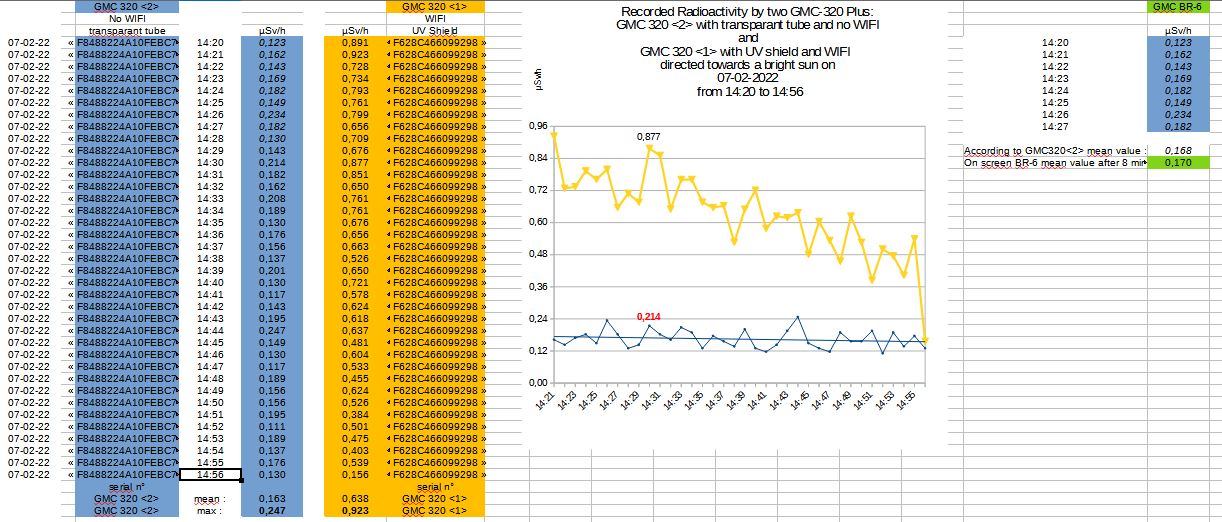Select the "max :" label cell
1222x522 pixels.
(210, 510)
